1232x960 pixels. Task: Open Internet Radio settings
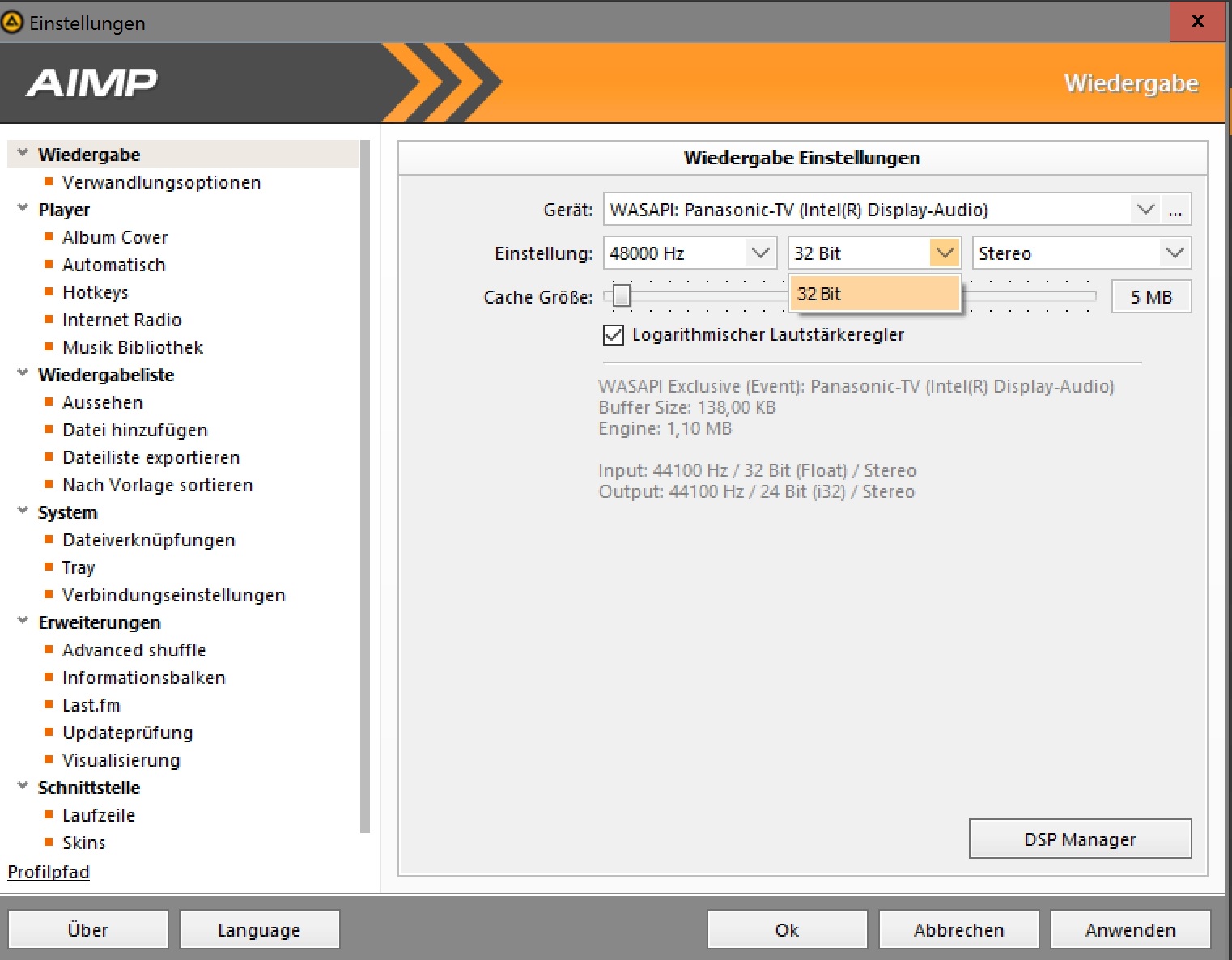(x=122, y=320)
